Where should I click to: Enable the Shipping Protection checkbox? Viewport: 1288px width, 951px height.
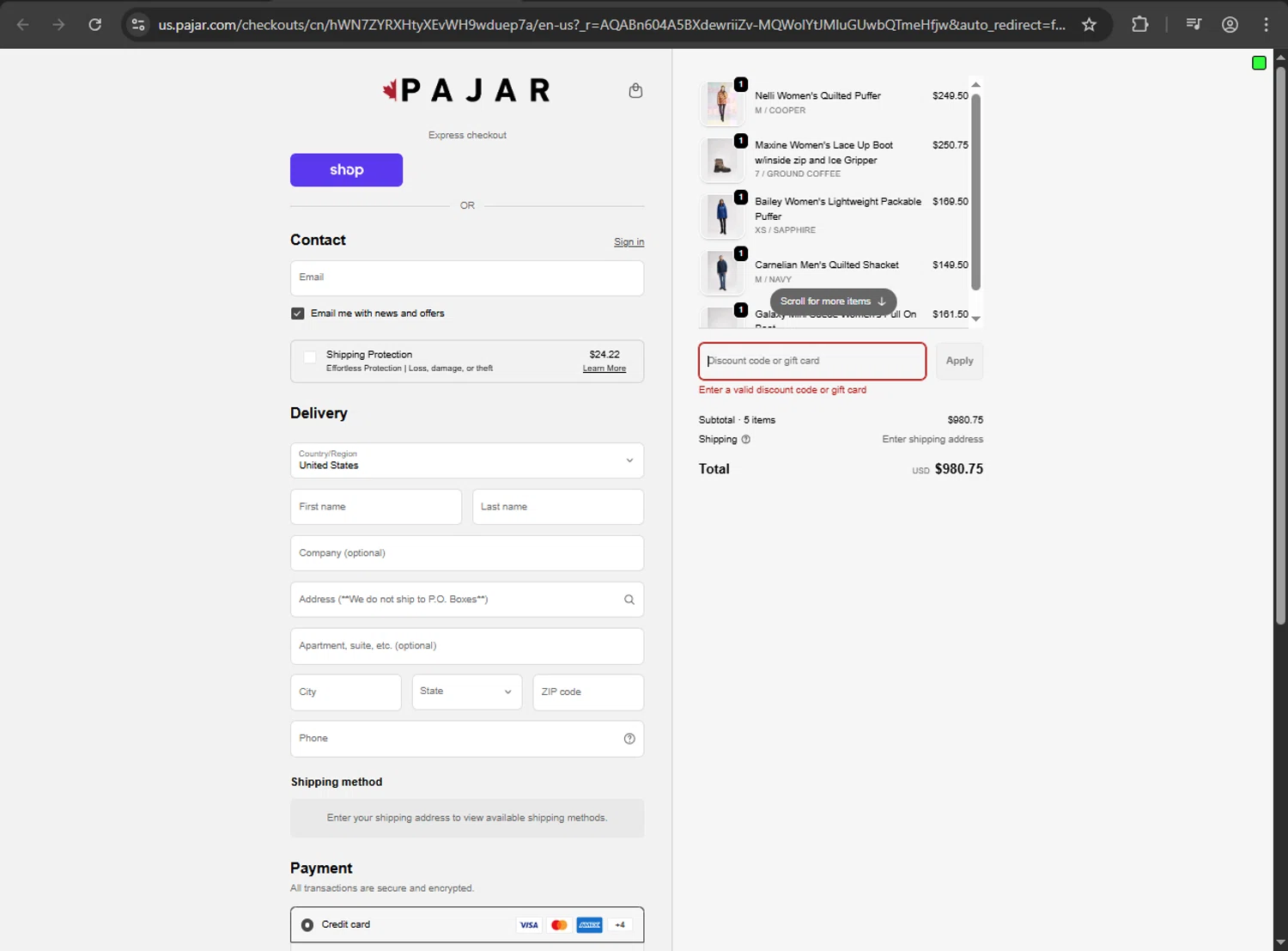[310, 357]
